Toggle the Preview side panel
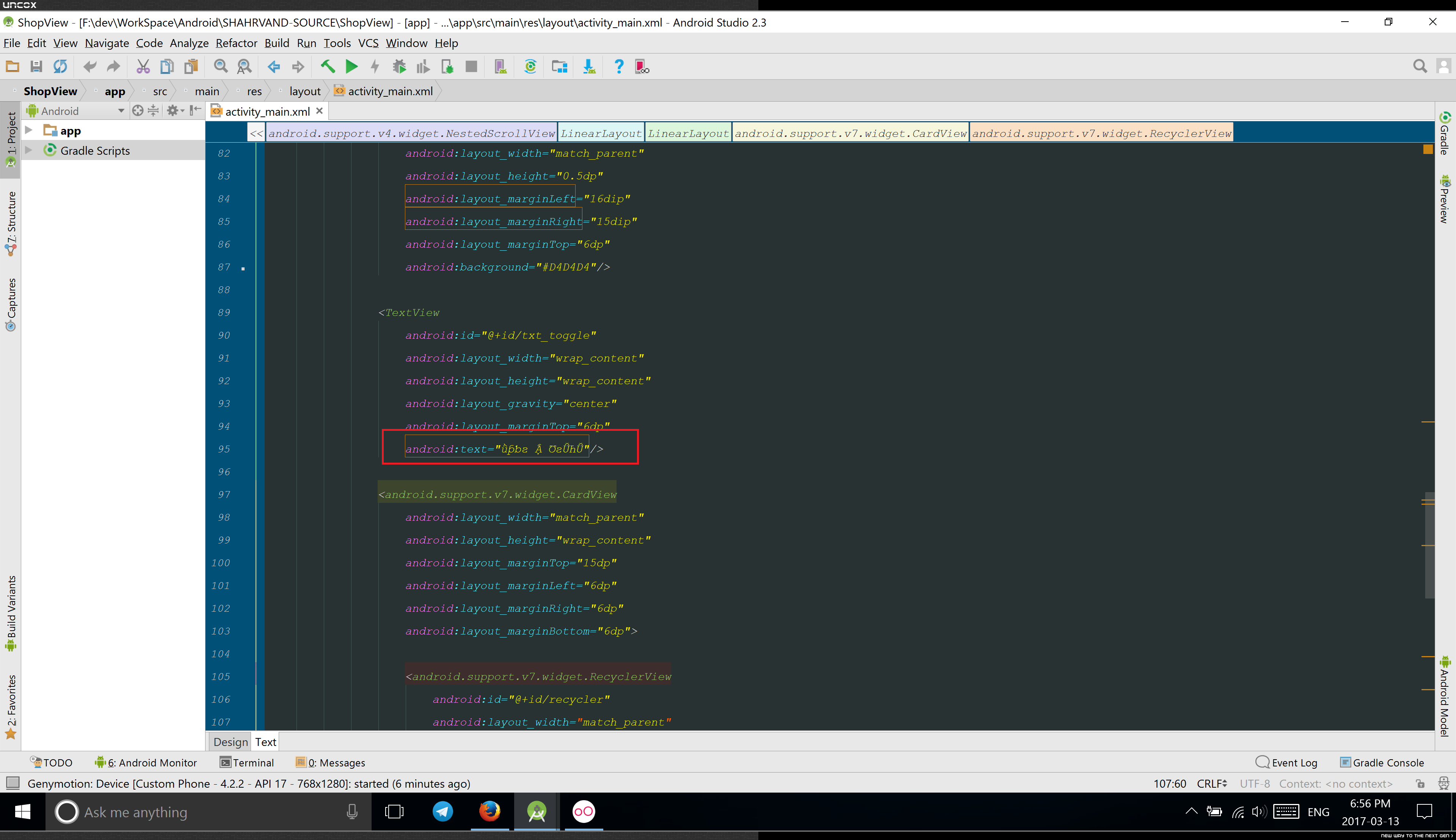Screen dimensions: 1456x840 click(x=1445, y=199)
